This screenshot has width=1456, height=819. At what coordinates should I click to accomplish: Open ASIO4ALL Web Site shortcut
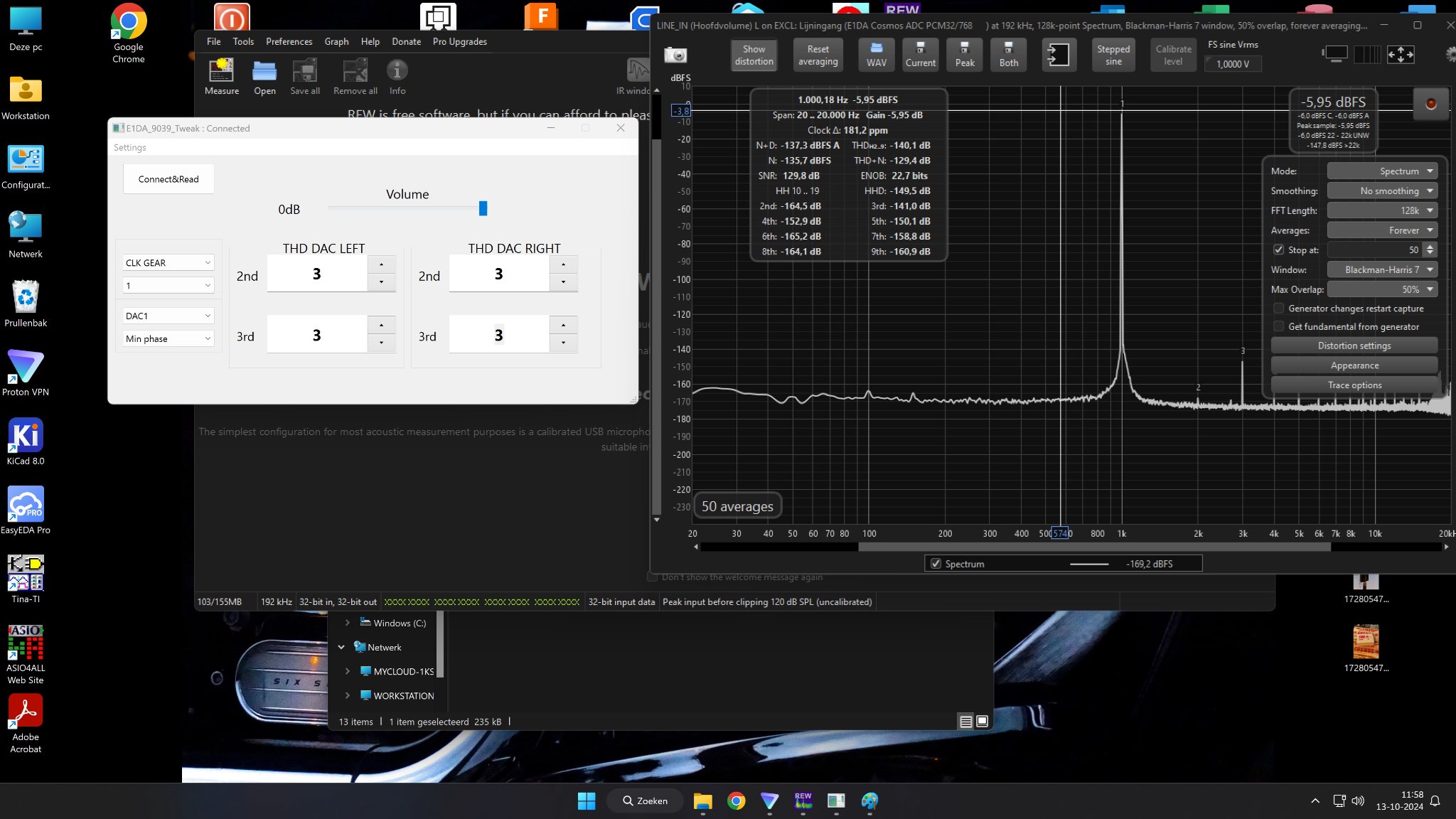point(26,655)
